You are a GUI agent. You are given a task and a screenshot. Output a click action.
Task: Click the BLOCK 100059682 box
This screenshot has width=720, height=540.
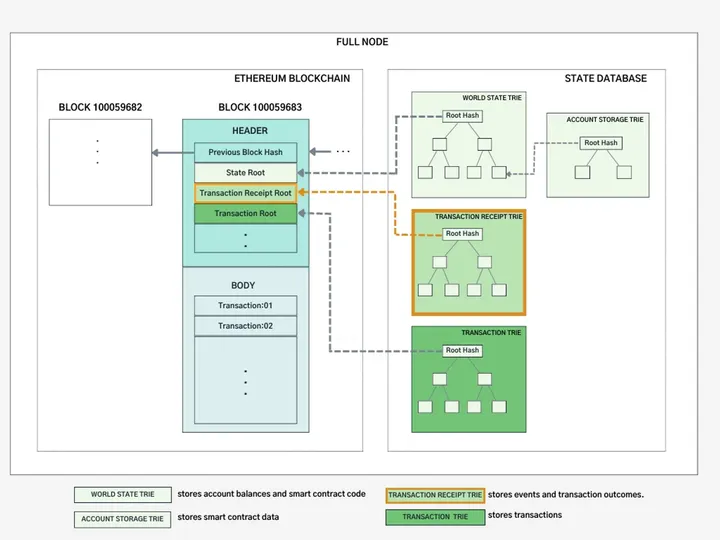101,162
